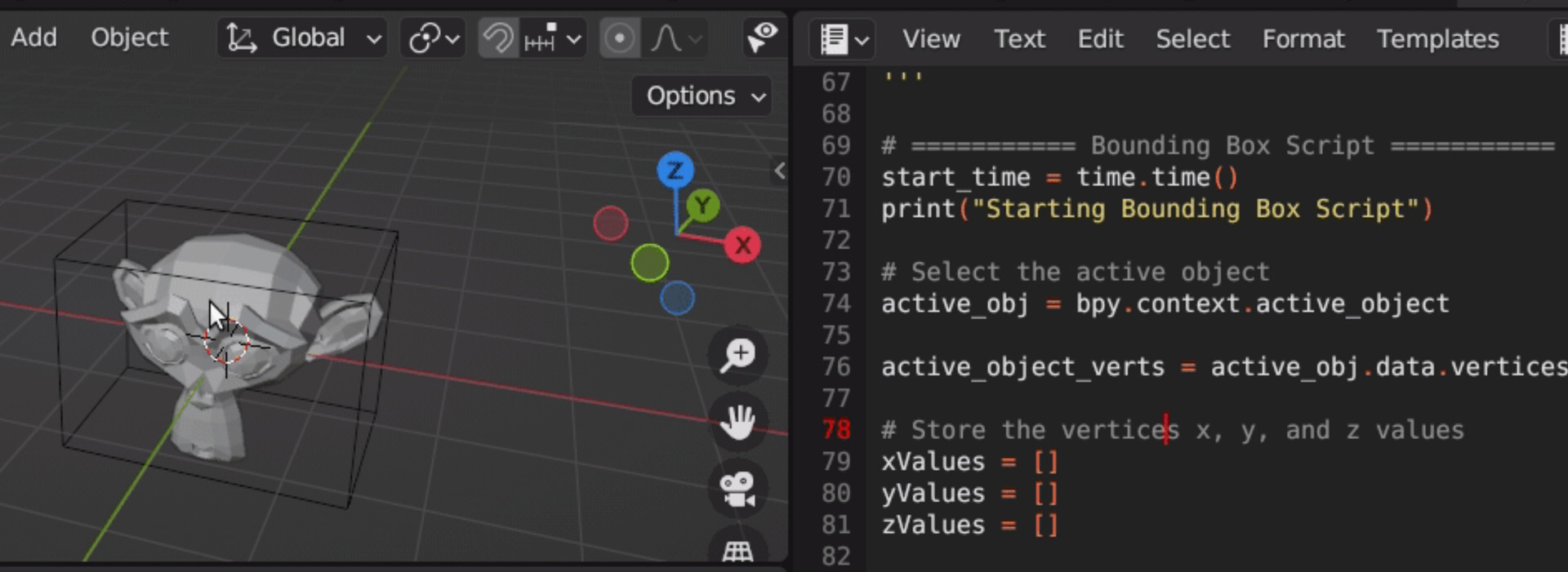Open the Format menu
The image size is (1568, 572).
1303,38
